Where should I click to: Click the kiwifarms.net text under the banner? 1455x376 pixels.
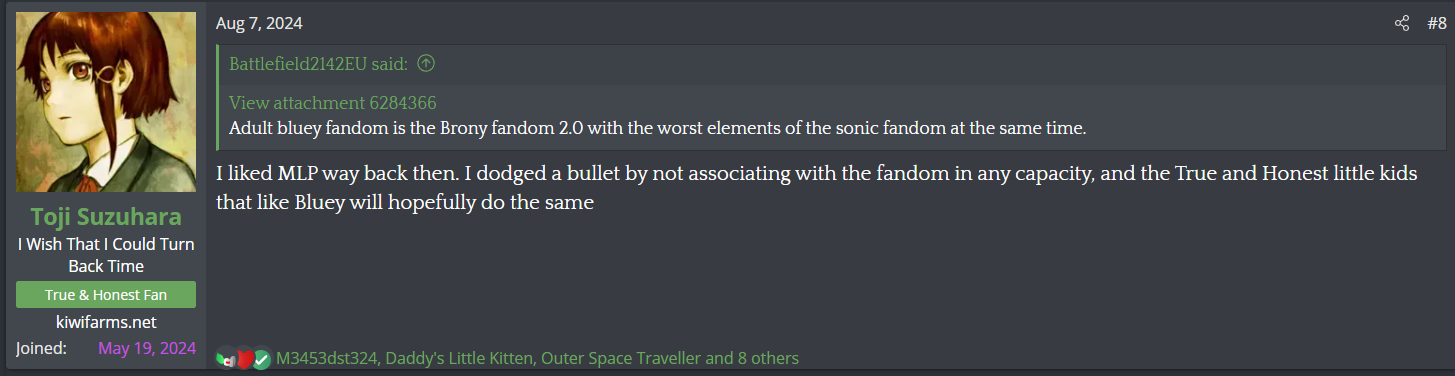tap(106, 322)
